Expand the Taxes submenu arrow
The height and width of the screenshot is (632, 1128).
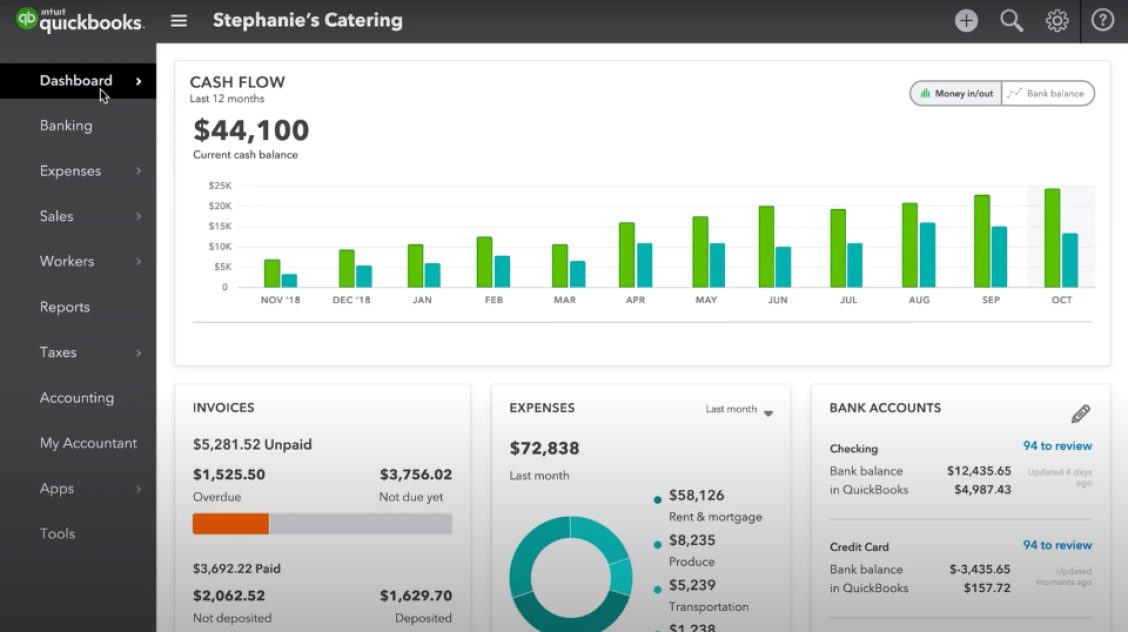click(139, 352)
